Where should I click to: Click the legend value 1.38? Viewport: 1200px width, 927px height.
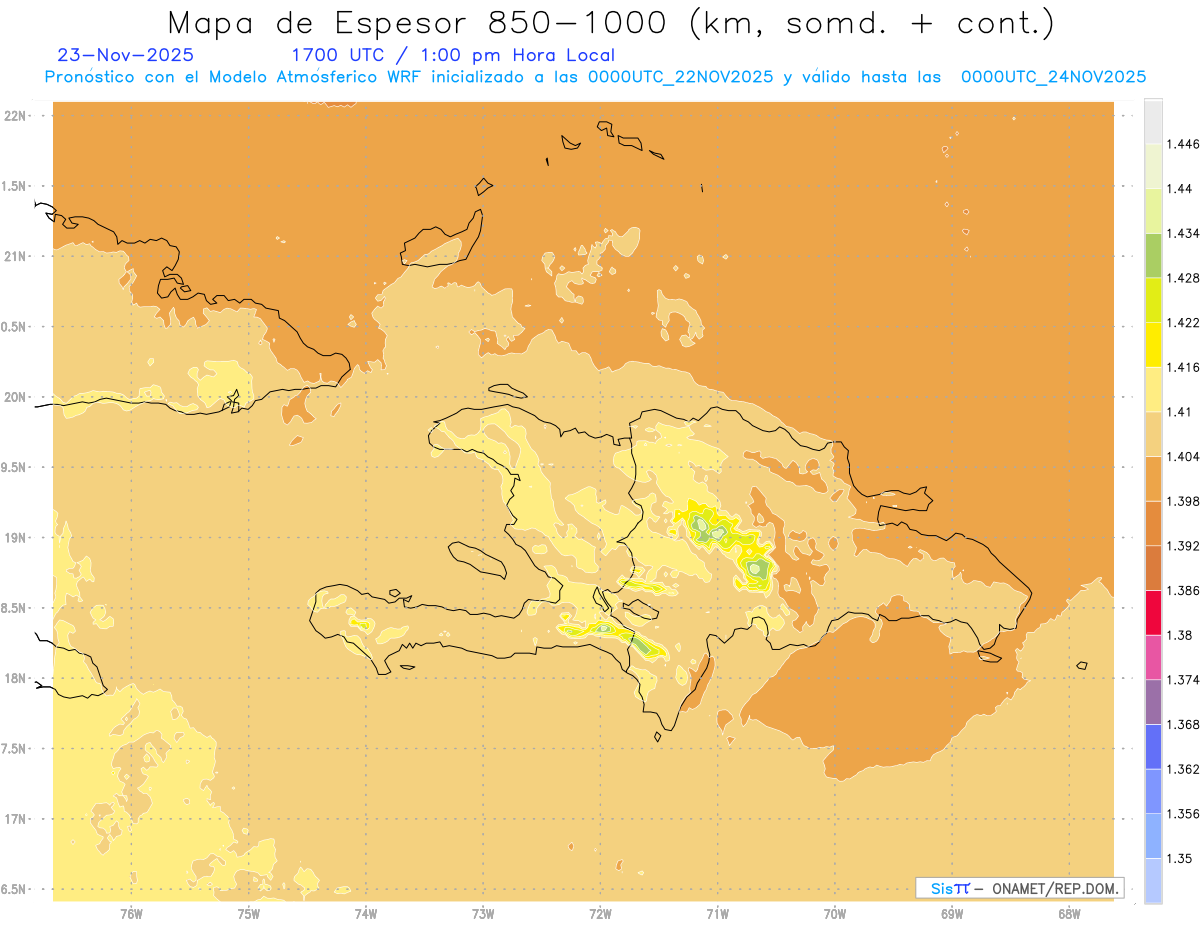(1179, 635)
